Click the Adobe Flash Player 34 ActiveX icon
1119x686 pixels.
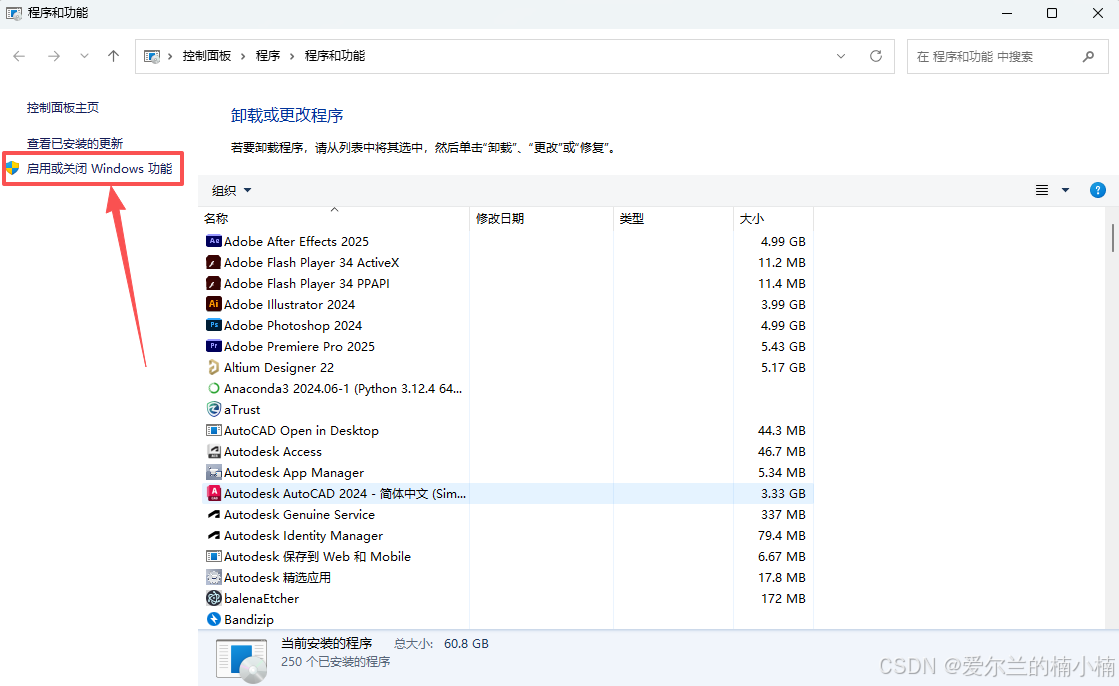click(x=213, y=262)
